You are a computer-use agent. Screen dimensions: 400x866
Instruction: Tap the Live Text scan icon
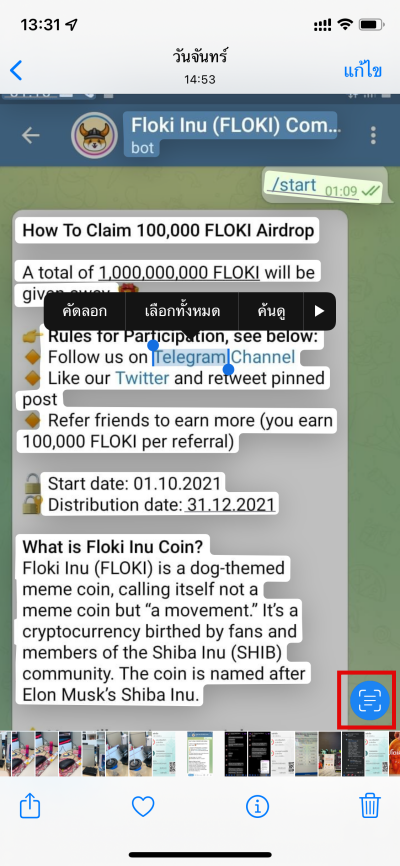click(370, 700)
